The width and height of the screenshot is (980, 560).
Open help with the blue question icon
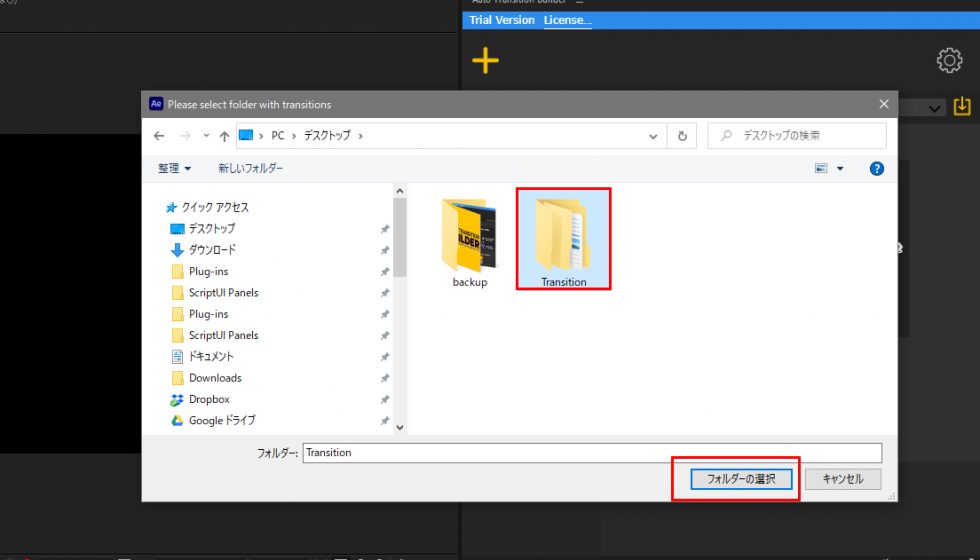(x=877, y=168)
